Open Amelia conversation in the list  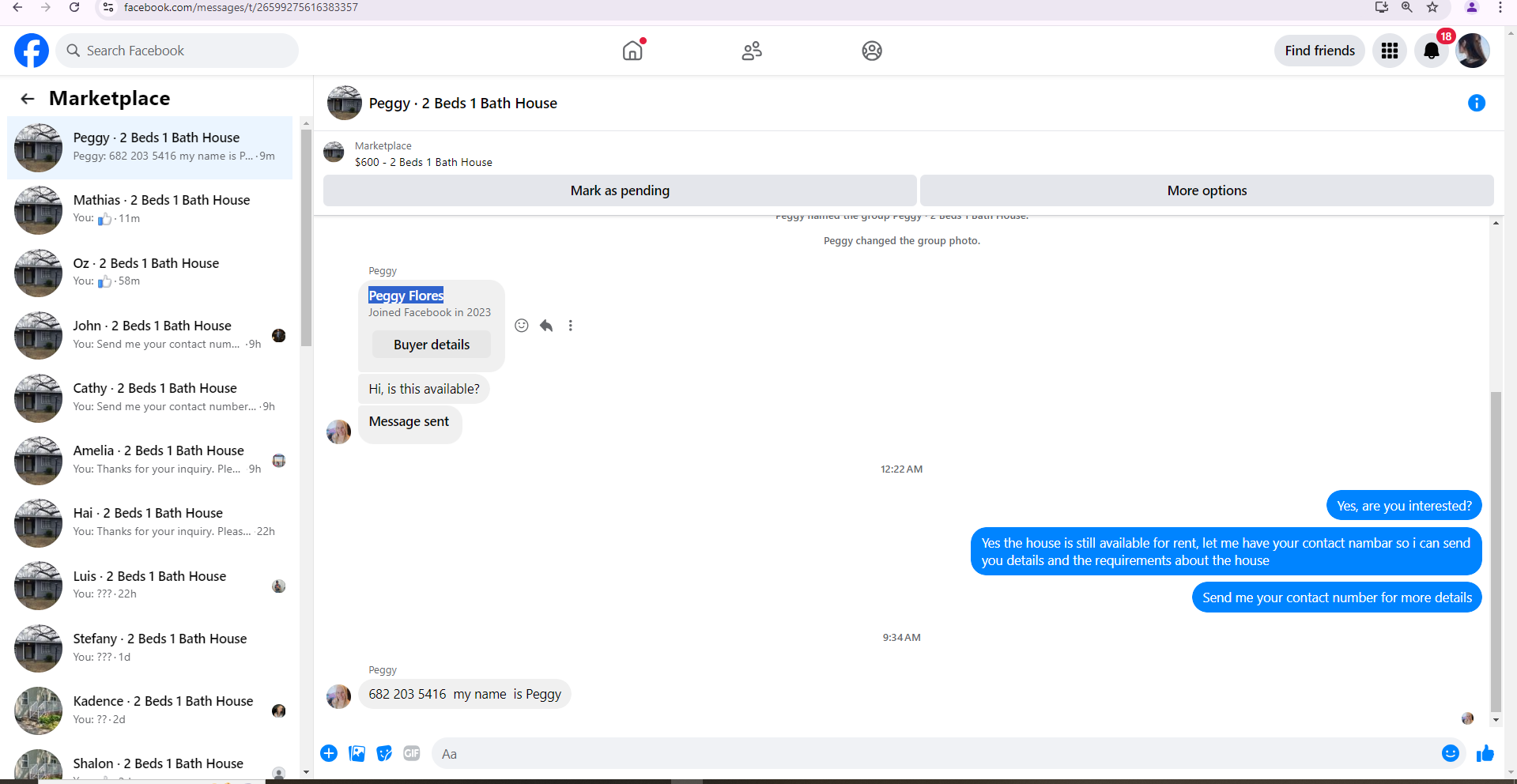pos(150,460)
